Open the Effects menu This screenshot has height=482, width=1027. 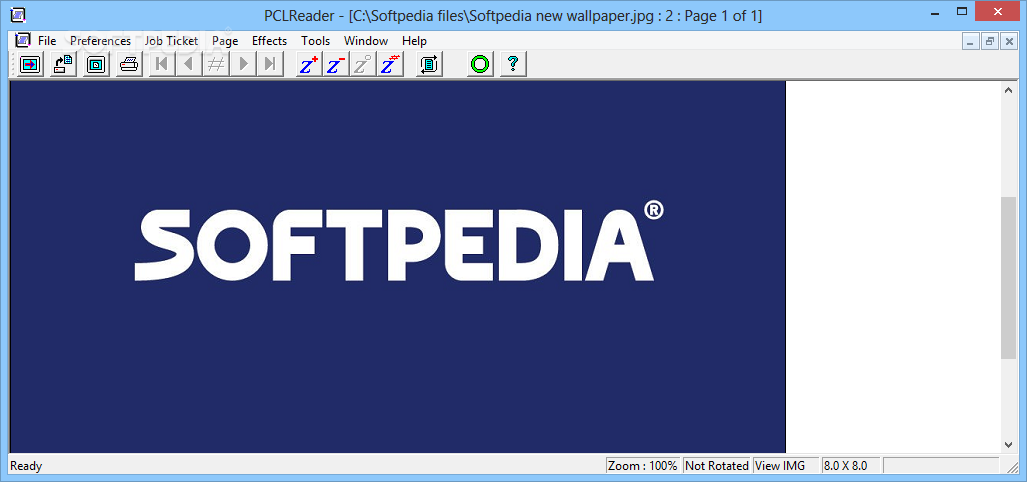(269, 41)
